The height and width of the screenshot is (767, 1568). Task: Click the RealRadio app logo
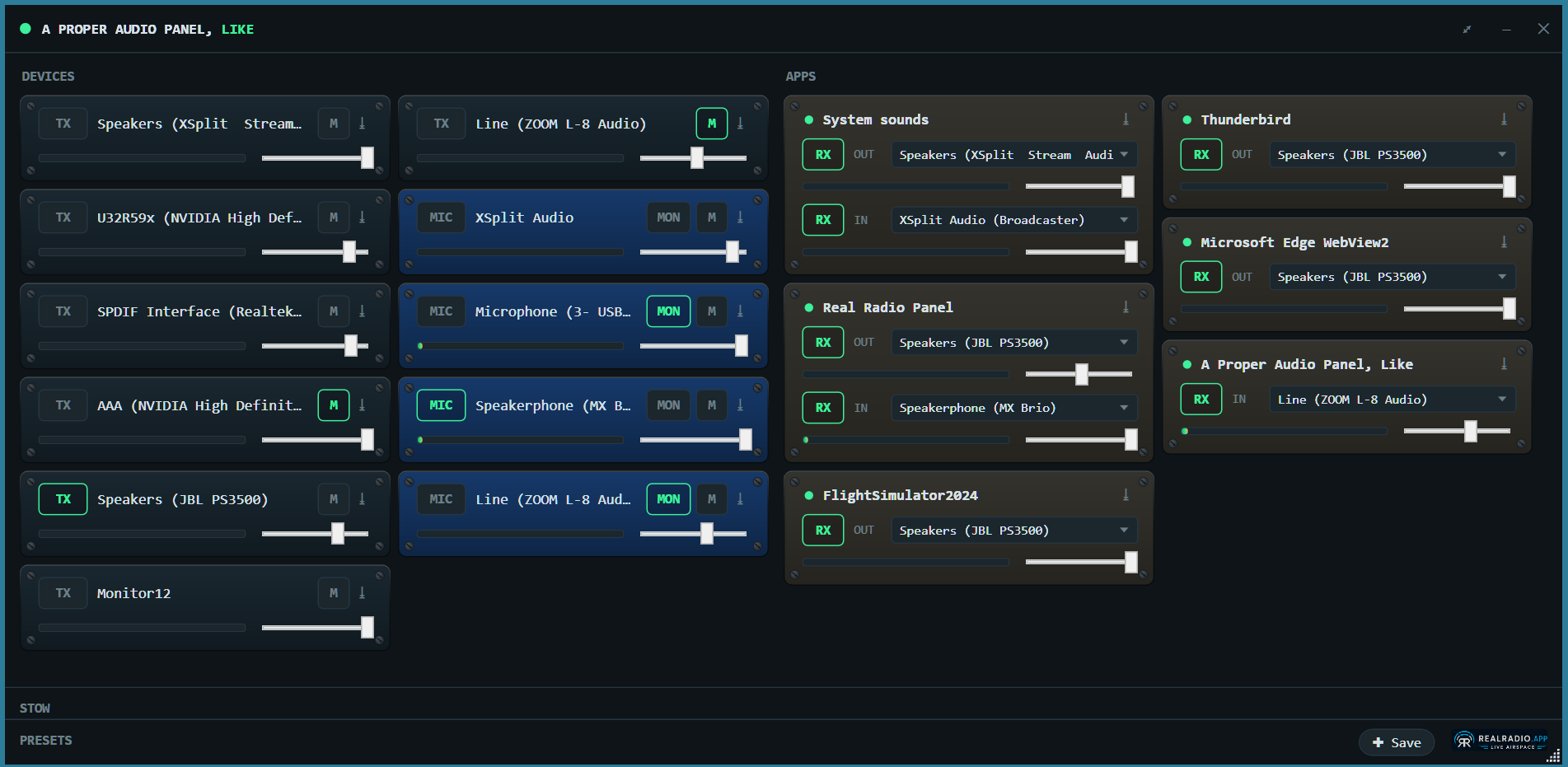pyautogui.click(x=1500, y=741)
